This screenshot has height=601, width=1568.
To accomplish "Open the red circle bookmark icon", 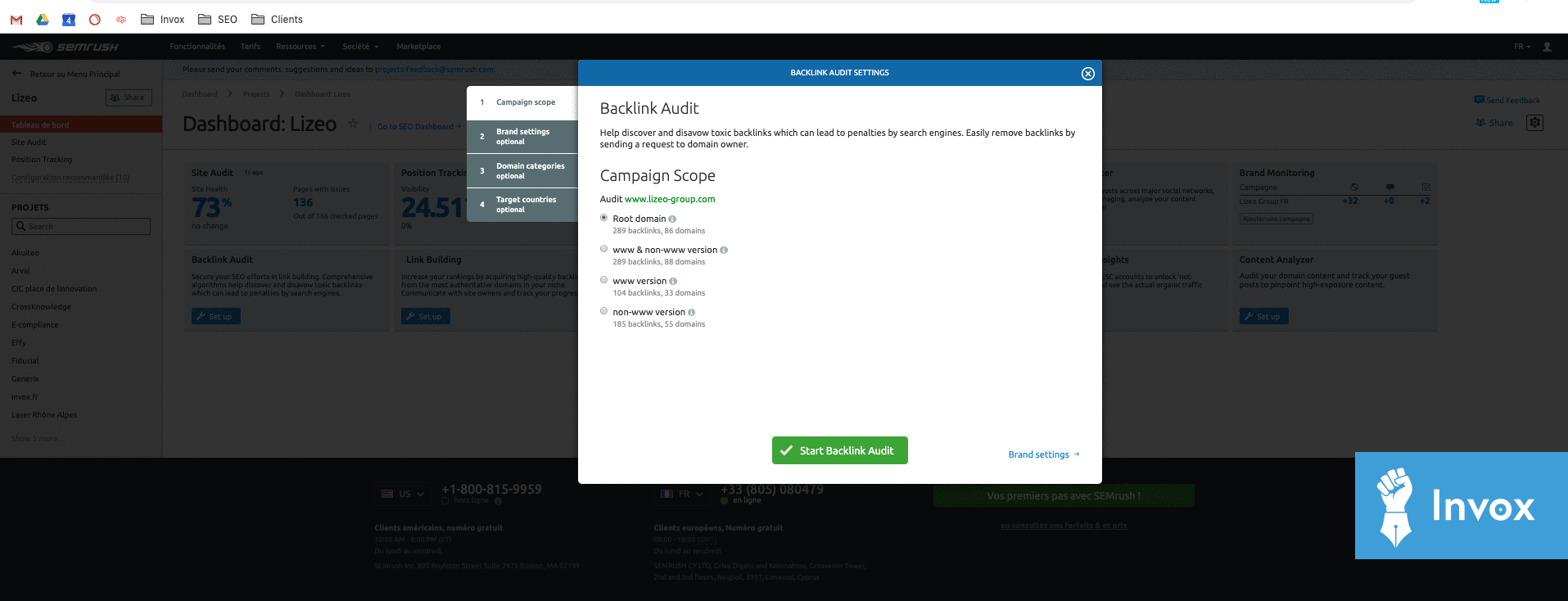I will [x=95, y=20].
